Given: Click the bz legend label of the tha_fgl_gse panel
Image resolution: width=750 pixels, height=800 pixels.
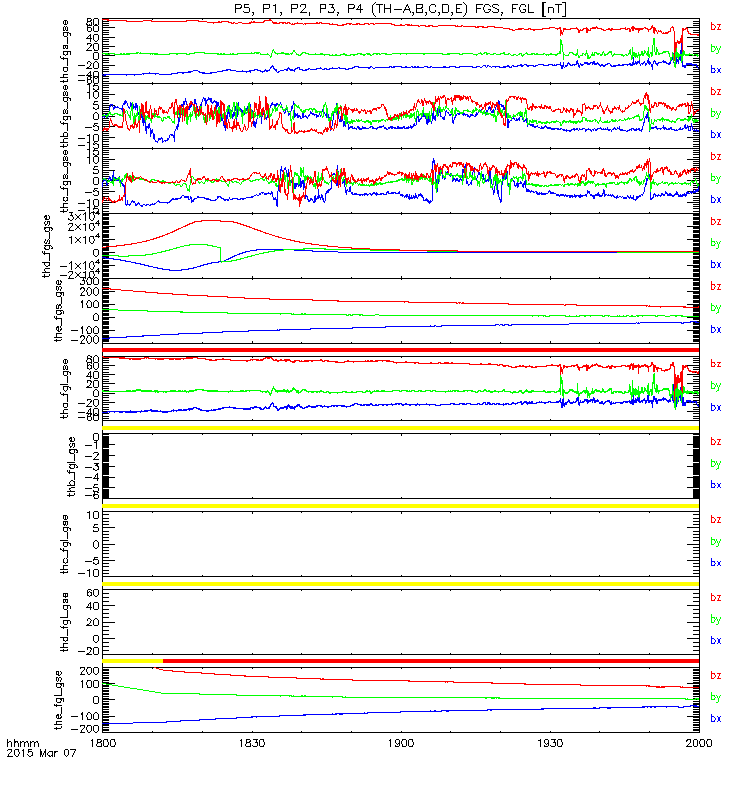Looking at the screenshot, I should click(x=716, y=364).
